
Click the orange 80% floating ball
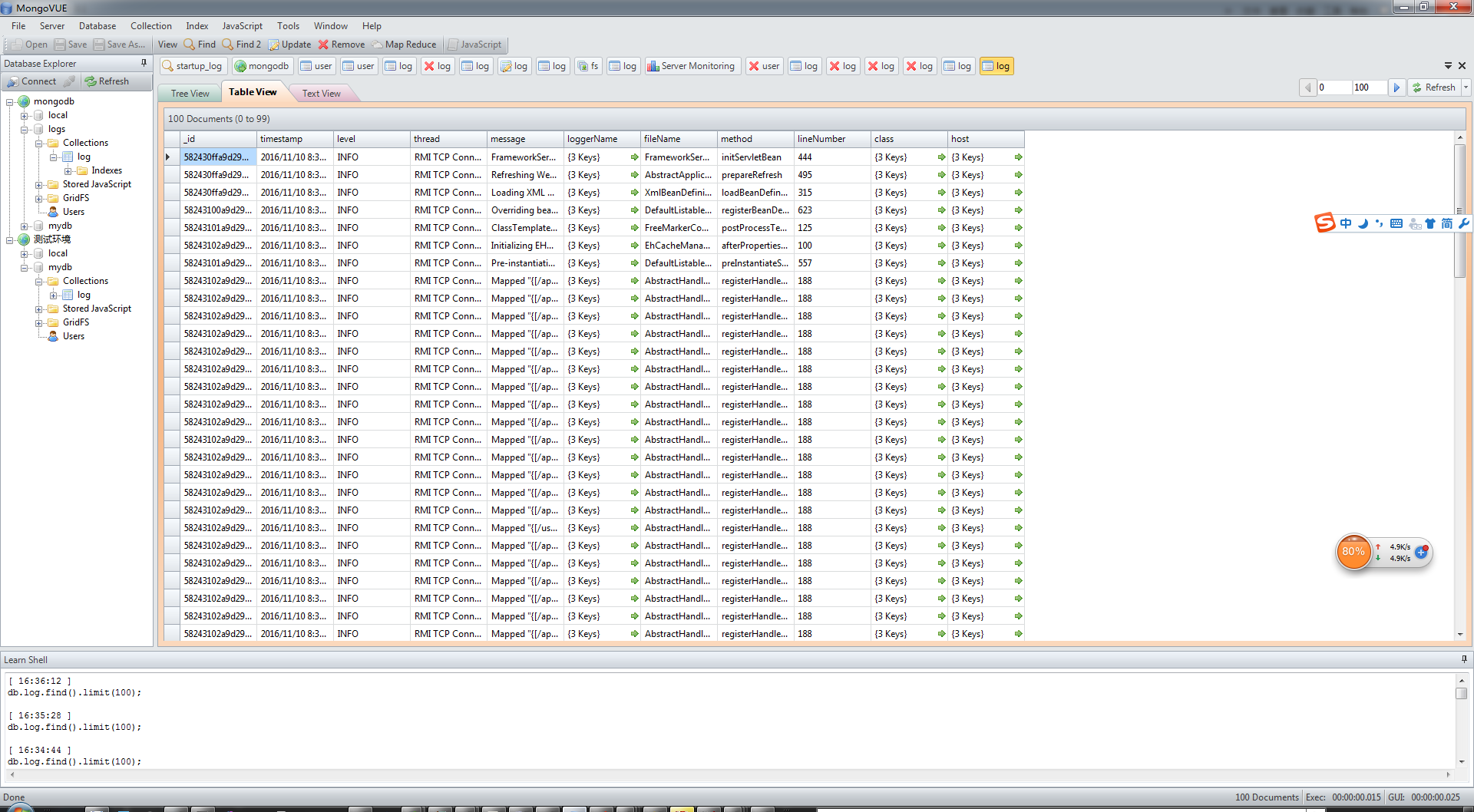pos(1353,552)
